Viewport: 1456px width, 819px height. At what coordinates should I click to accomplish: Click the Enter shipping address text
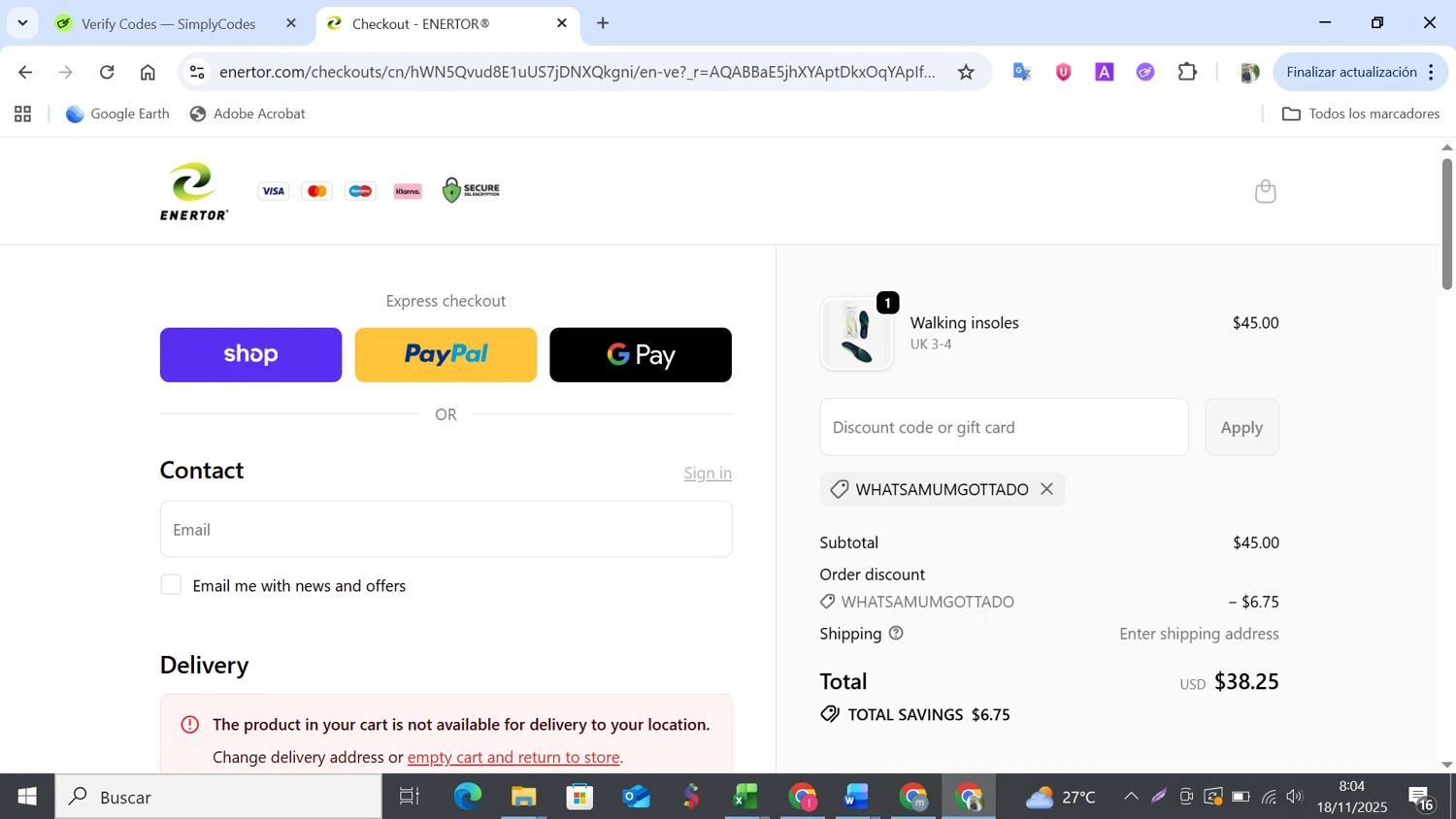(x=1199, y=634)
